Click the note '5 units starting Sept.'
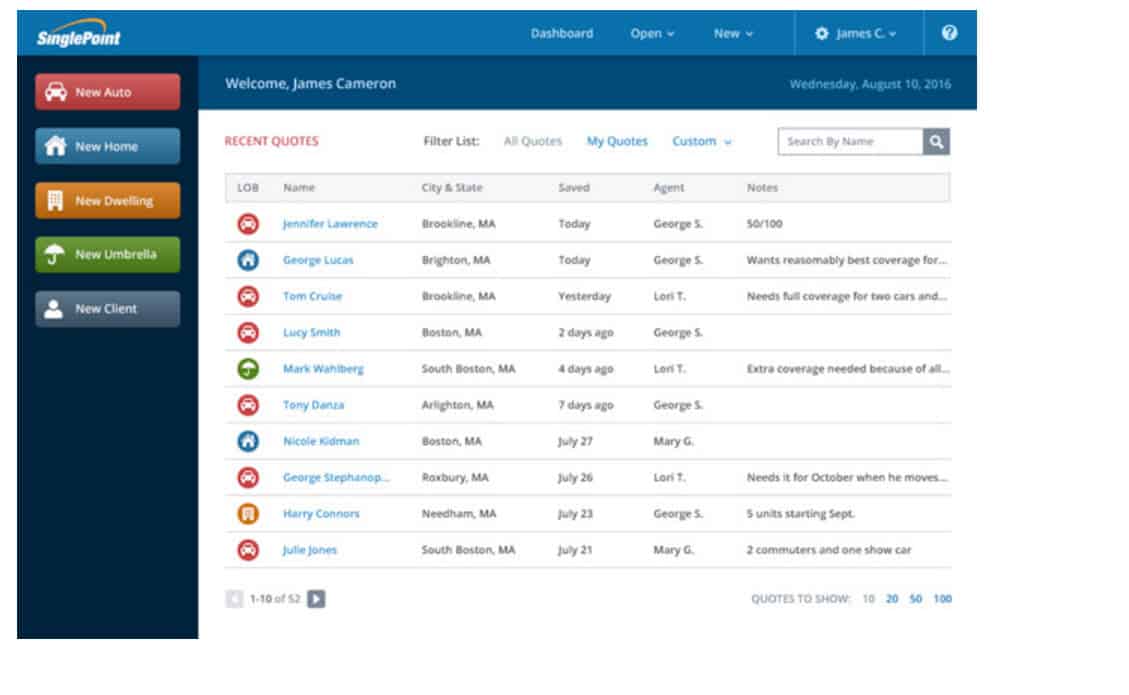 (801, 514)
